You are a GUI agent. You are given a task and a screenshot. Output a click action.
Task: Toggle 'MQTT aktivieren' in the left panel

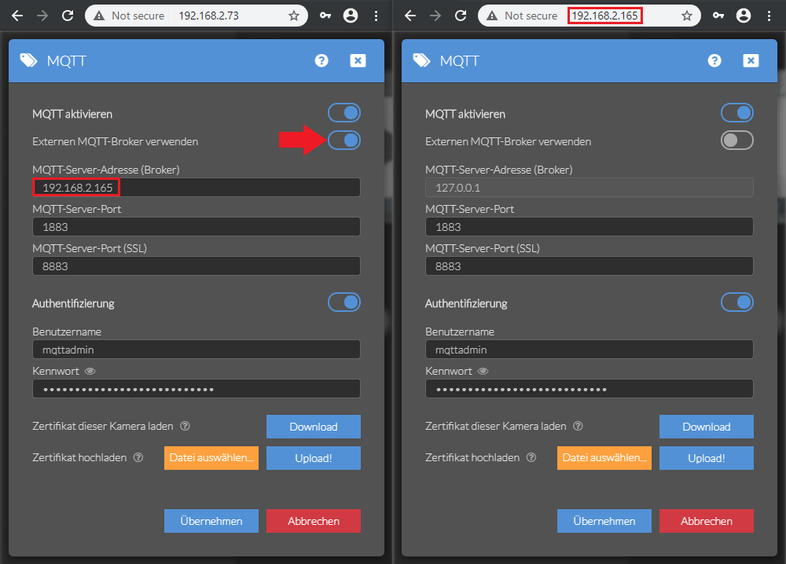tap(344, 113)
